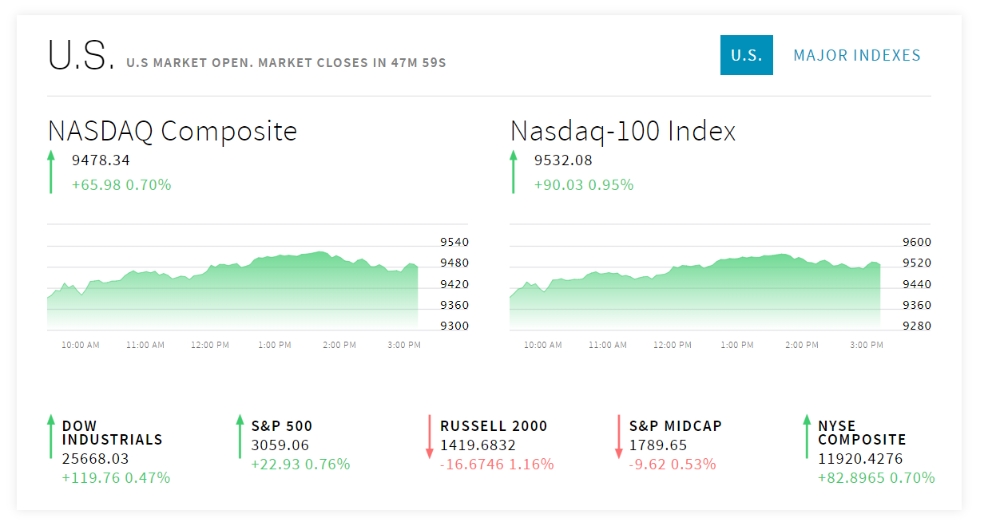Viewport: 1000px width, 526px height.
Task: Click the S&P Midcap red down arrow
Action: 618,437
